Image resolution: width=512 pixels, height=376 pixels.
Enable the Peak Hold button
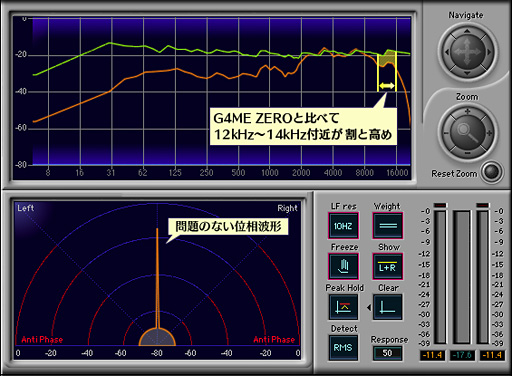click(343, 307)
